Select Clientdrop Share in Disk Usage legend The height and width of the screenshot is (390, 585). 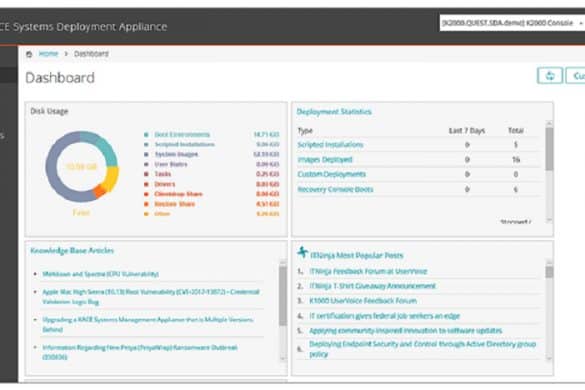click(x=178, y=194)
